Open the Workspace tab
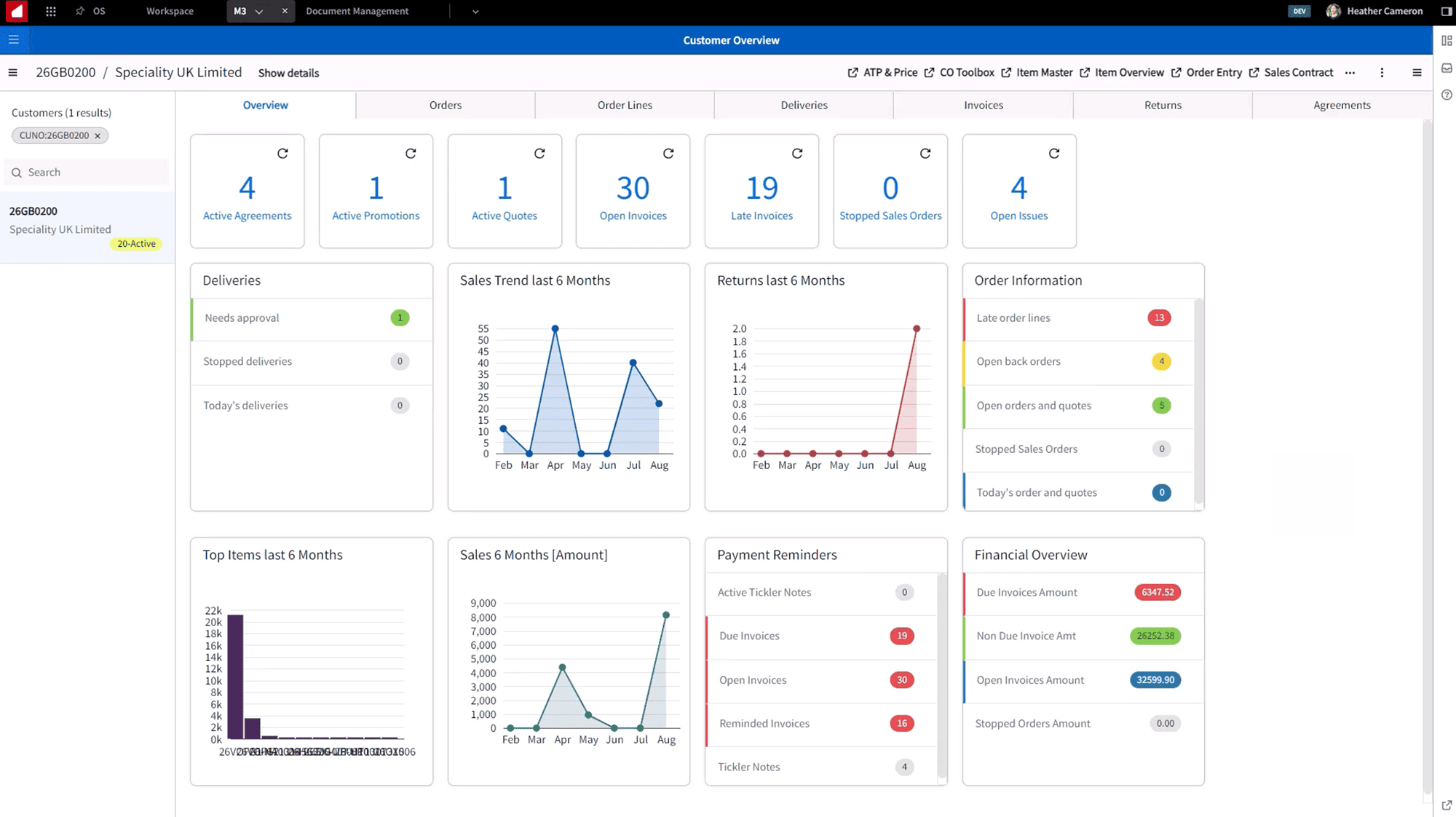 pyautogui.click(x=170, y=11)
